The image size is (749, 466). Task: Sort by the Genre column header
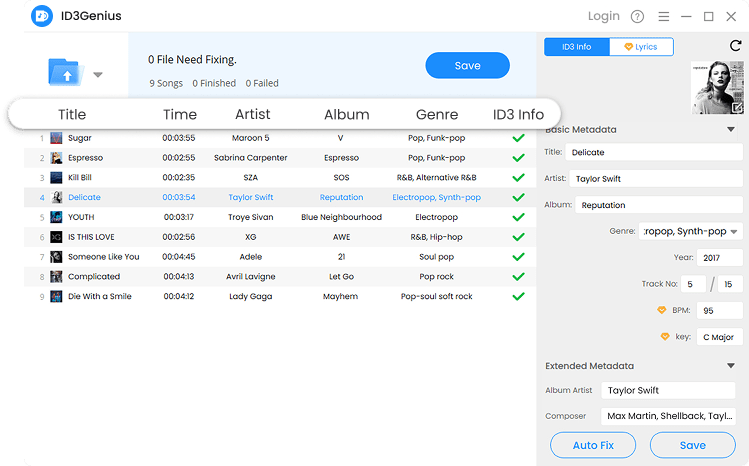point(437,115)
